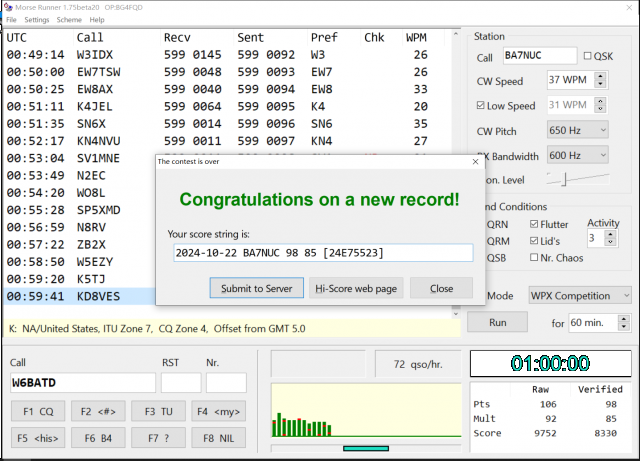The width and height of the screenshot is (640, 461).
Task: Select the SV1MNE log row
Action: pos(80,158)
